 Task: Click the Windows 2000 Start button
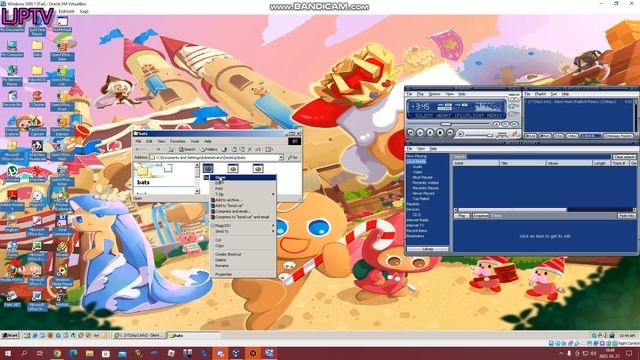pyautogui.click(x=10, y=336)
